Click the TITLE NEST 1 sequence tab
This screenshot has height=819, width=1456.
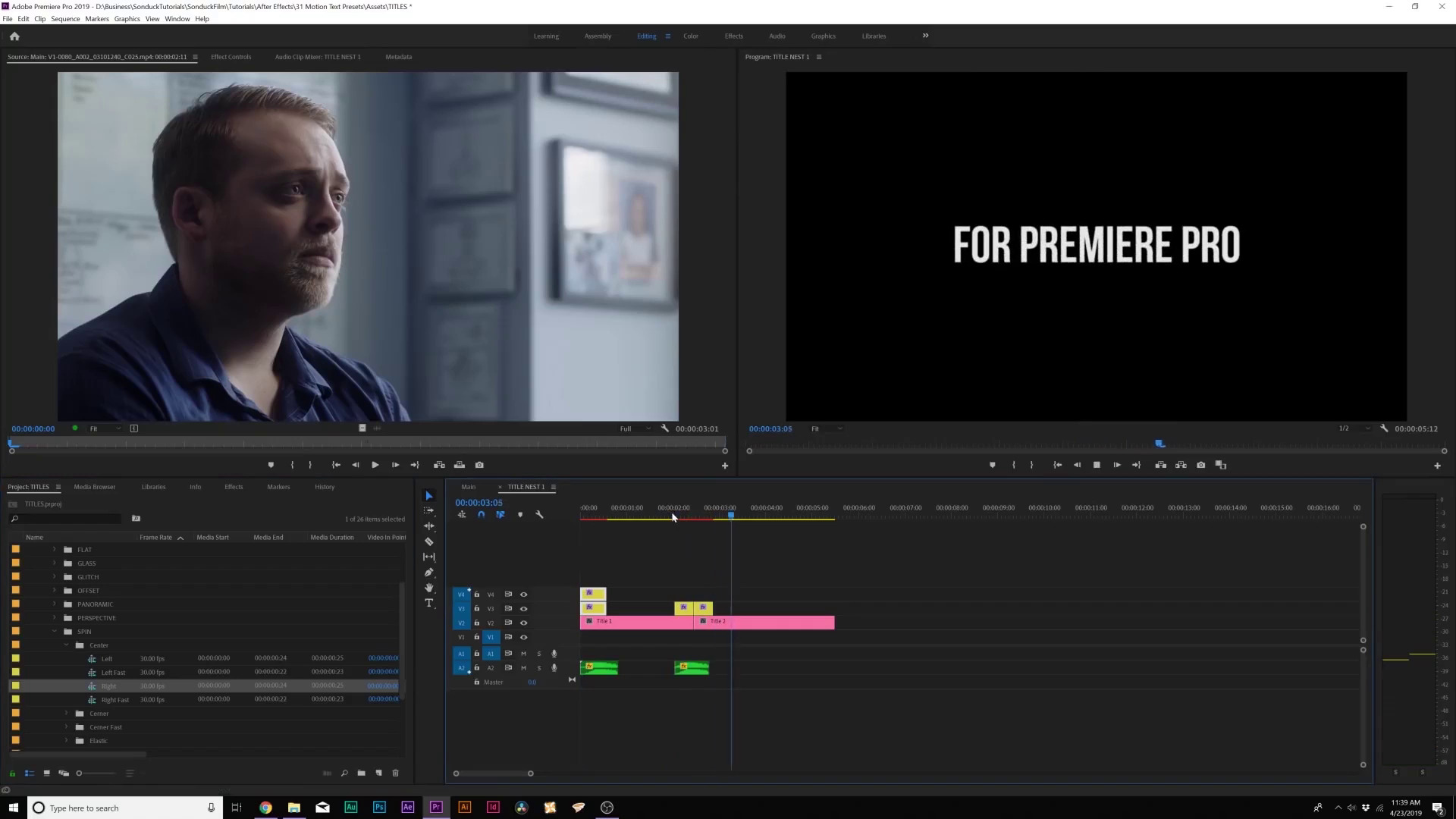524,487
